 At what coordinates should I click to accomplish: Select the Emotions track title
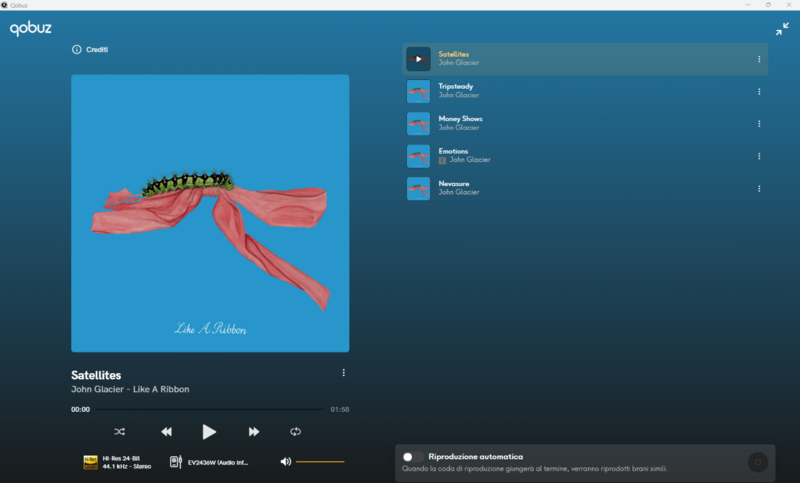coord(453,151)
